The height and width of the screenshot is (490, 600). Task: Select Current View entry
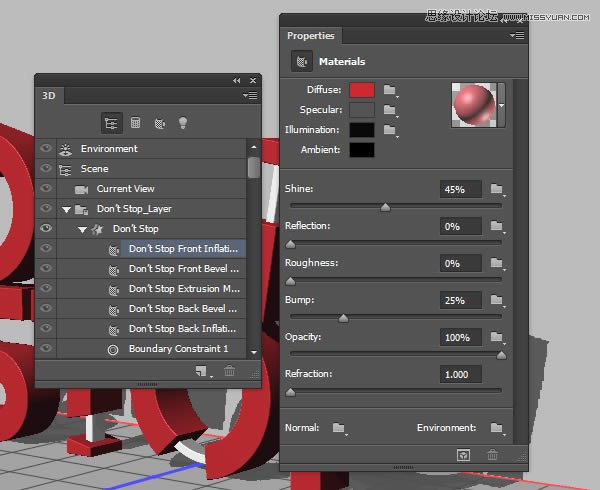click(x=151, y=189)
